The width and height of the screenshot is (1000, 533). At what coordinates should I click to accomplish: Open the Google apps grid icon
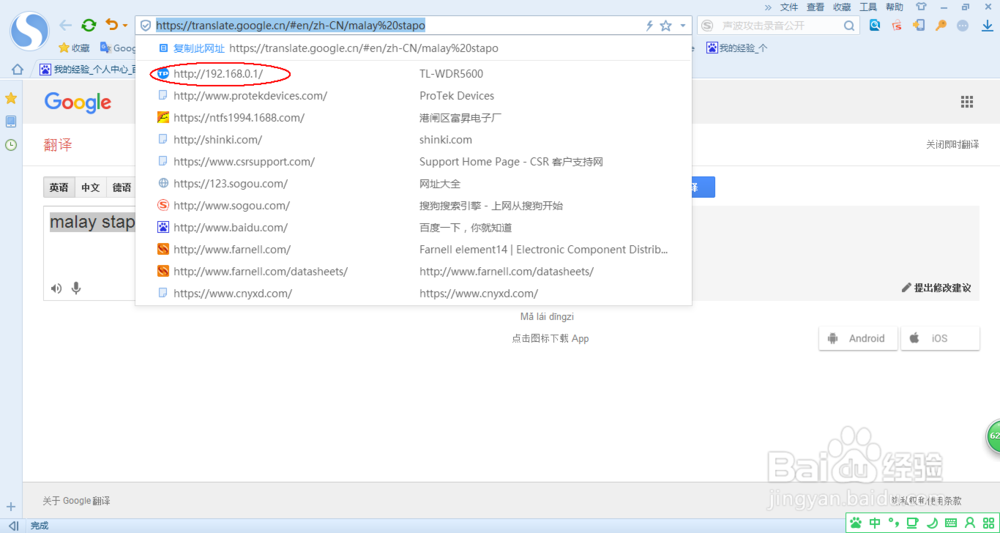(x=967, y=102)
